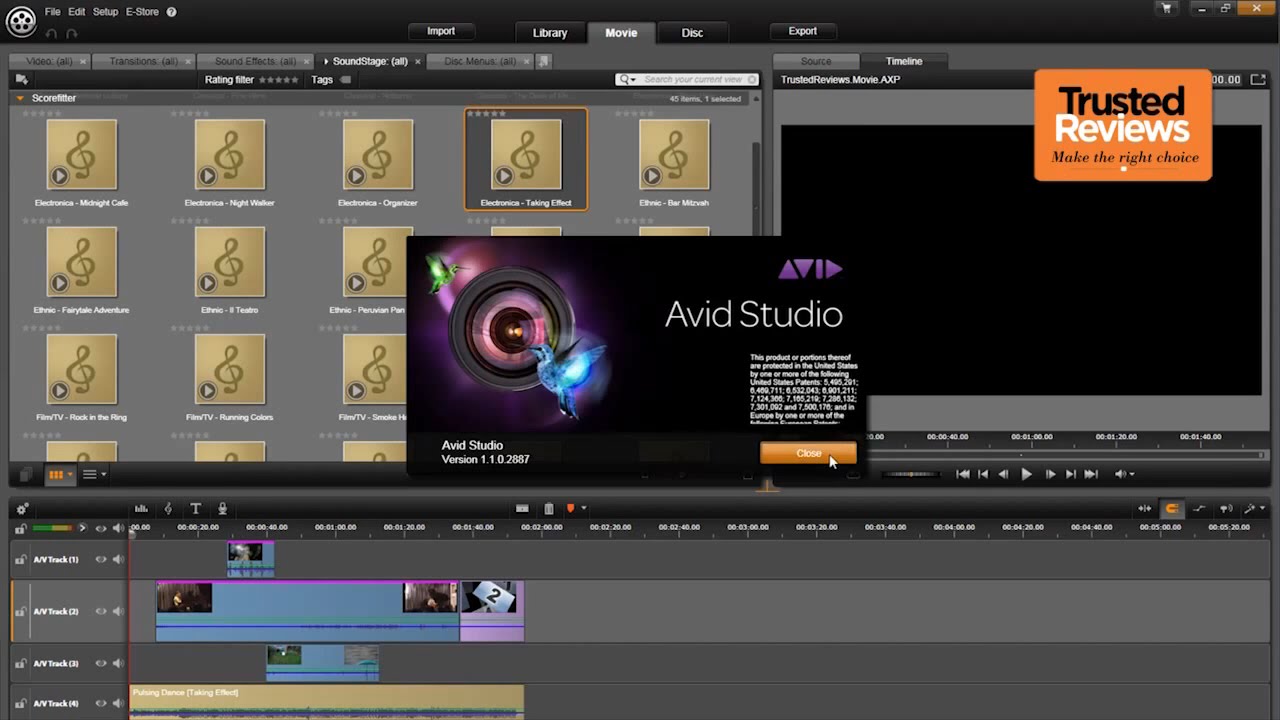Toggle trim mode icon on timeline toolbar
The image size is (1280, 720).
[1144, 509]
